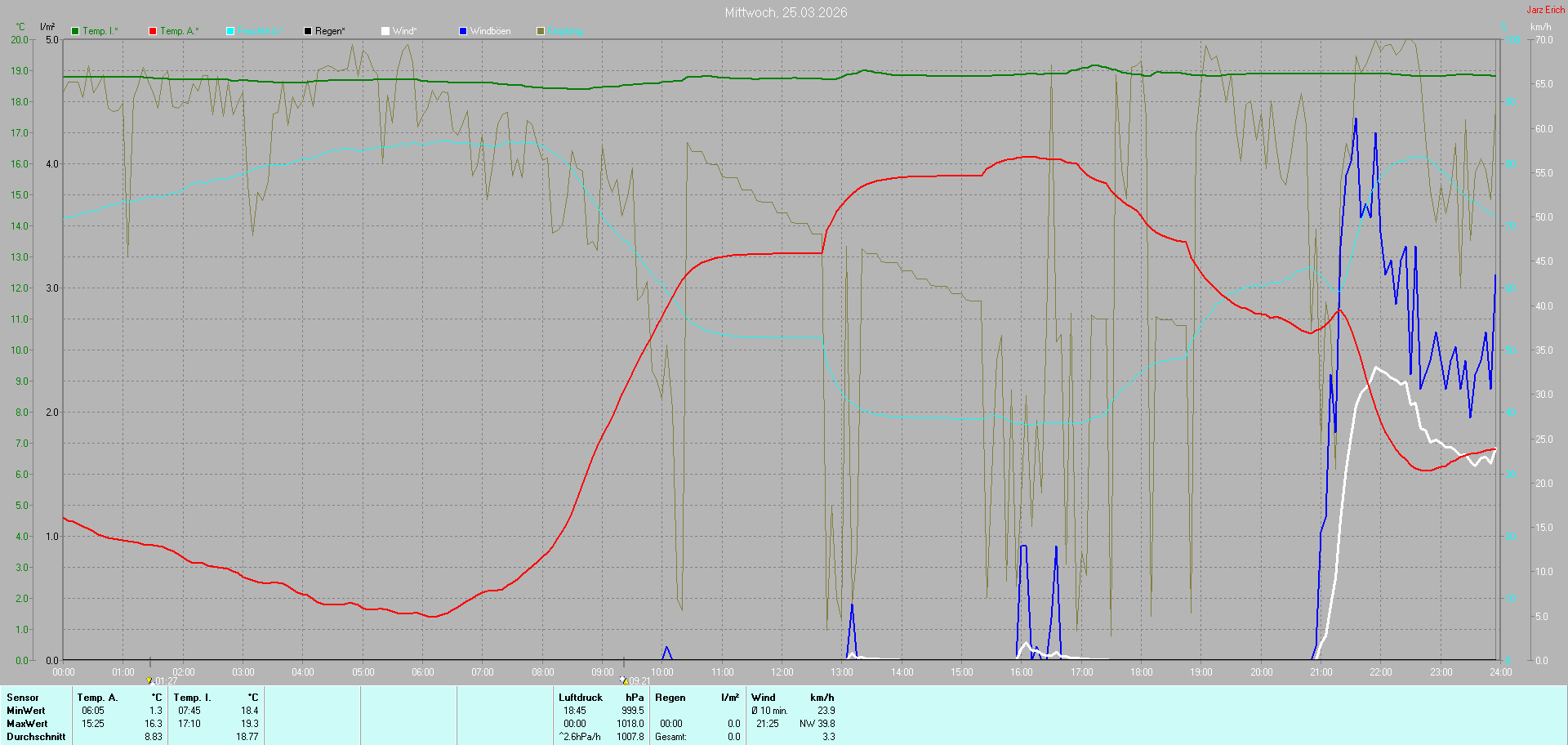The width and height of the screenshot is (1568, 745).
Task: Click the '24:00' time axis label
Action: click(x=1501, y=672)
